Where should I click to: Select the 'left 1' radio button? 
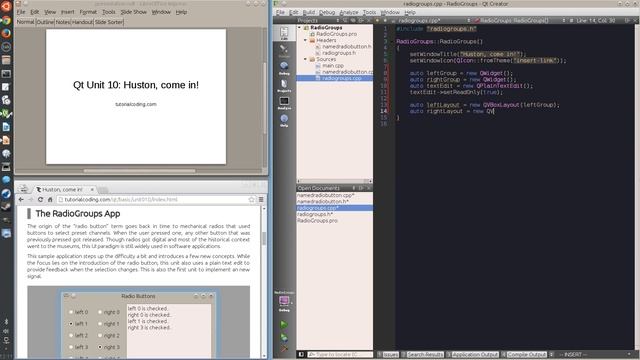(71, 324)
